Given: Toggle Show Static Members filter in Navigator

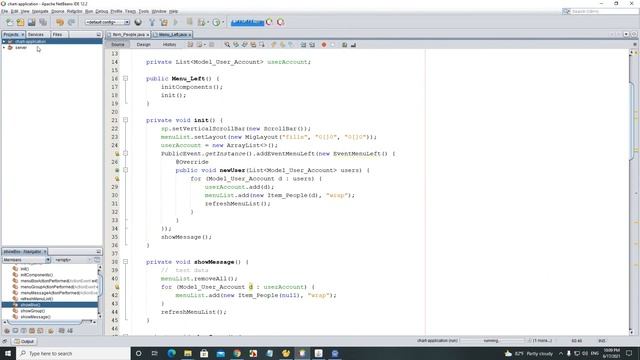Looking at the screenshot, I should (23, 331).
